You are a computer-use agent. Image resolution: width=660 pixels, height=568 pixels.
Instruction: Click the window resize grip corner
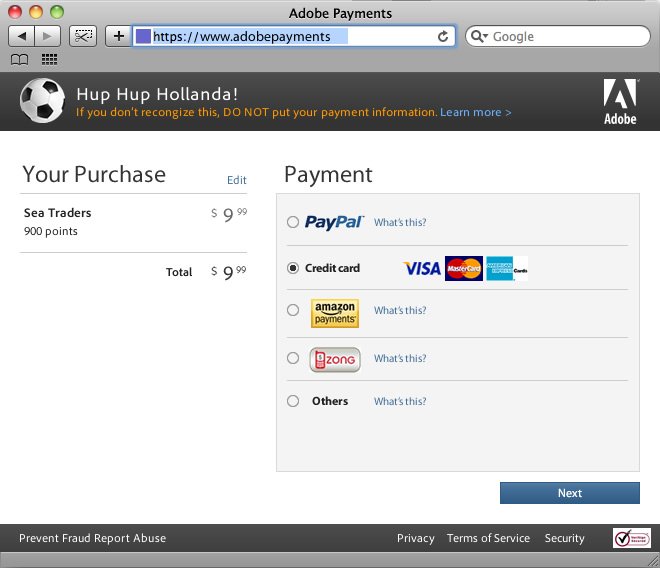click(654, 562)
